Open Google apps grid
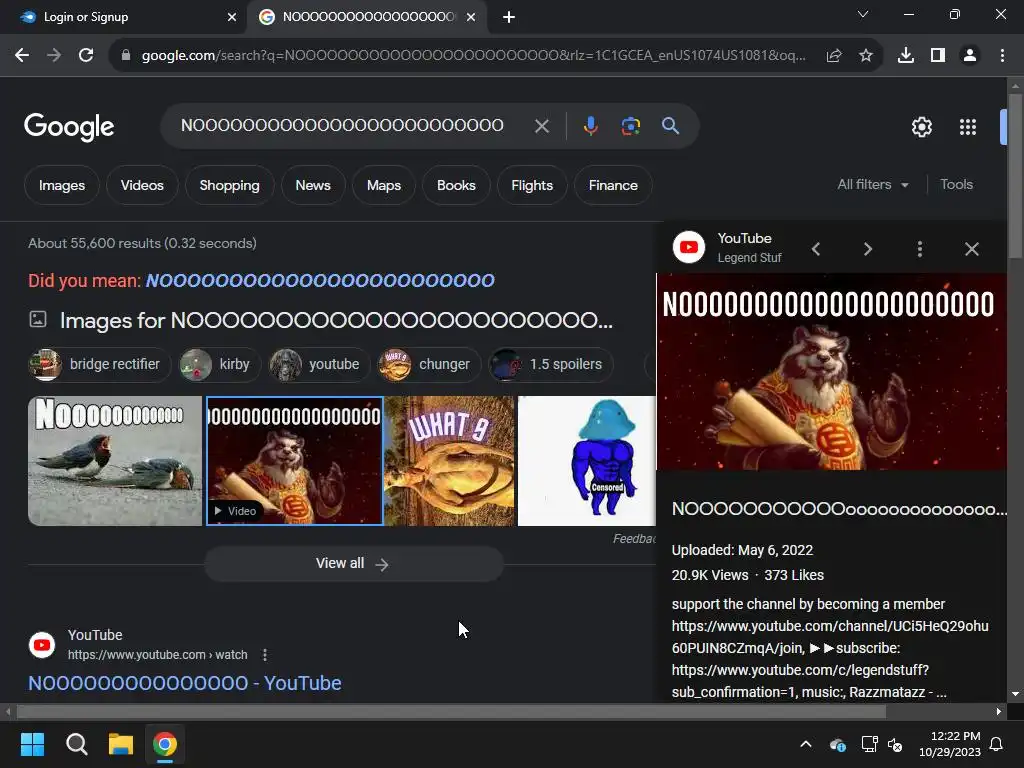 click(968, 127)
